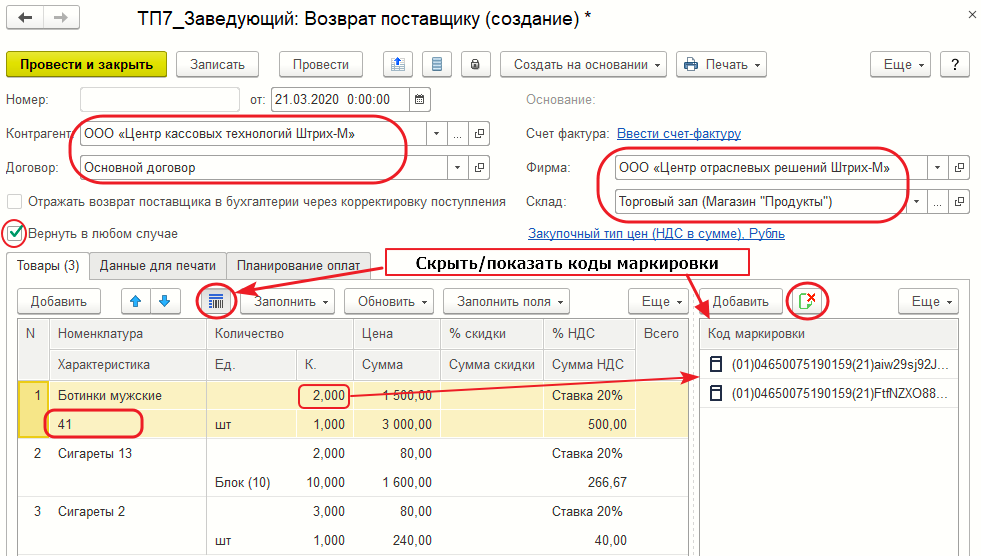Click the Код маркировки column header
The image size is (981, 556).
(829, 333)
